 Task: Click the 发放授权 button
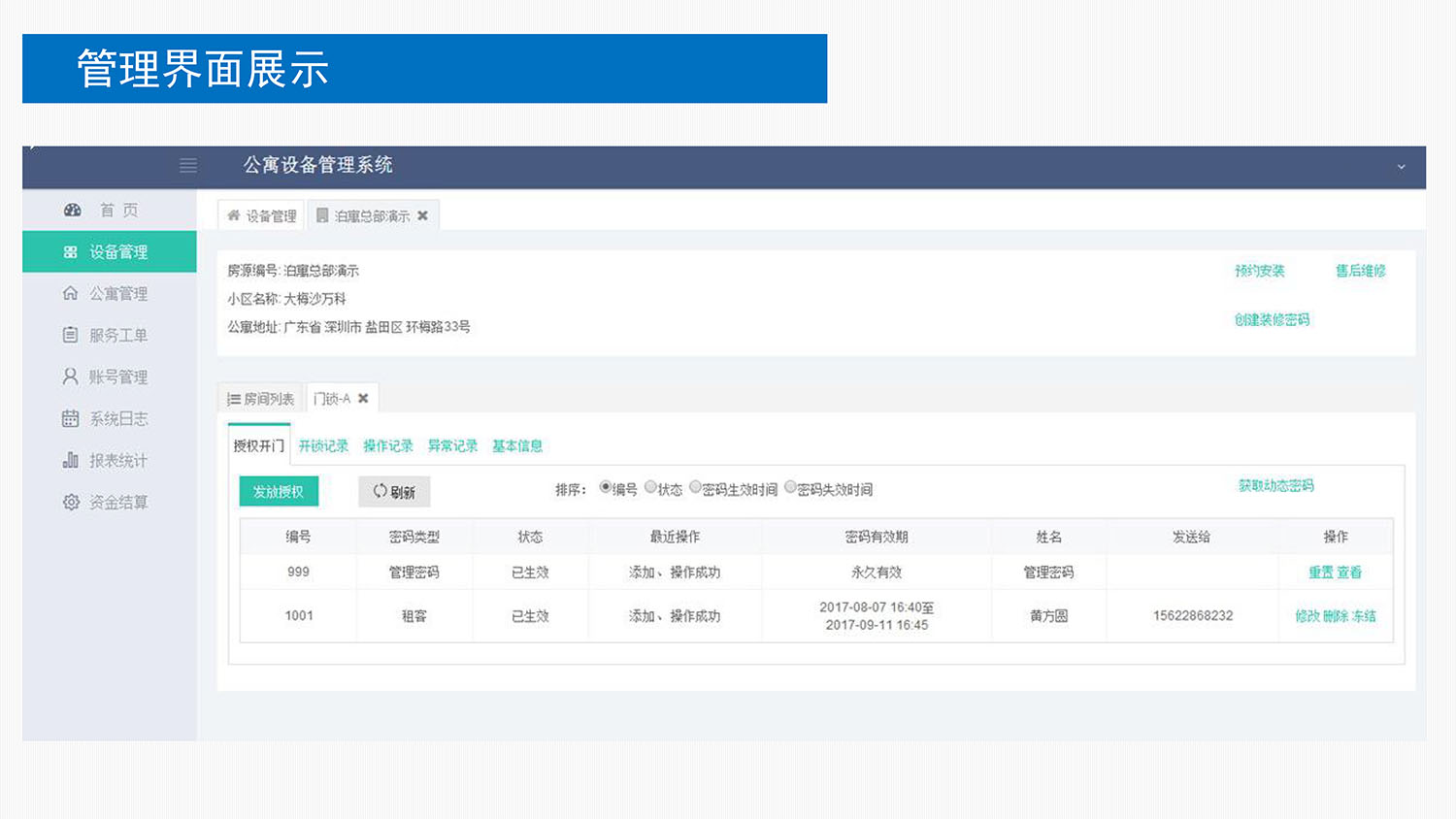[279, 491]
